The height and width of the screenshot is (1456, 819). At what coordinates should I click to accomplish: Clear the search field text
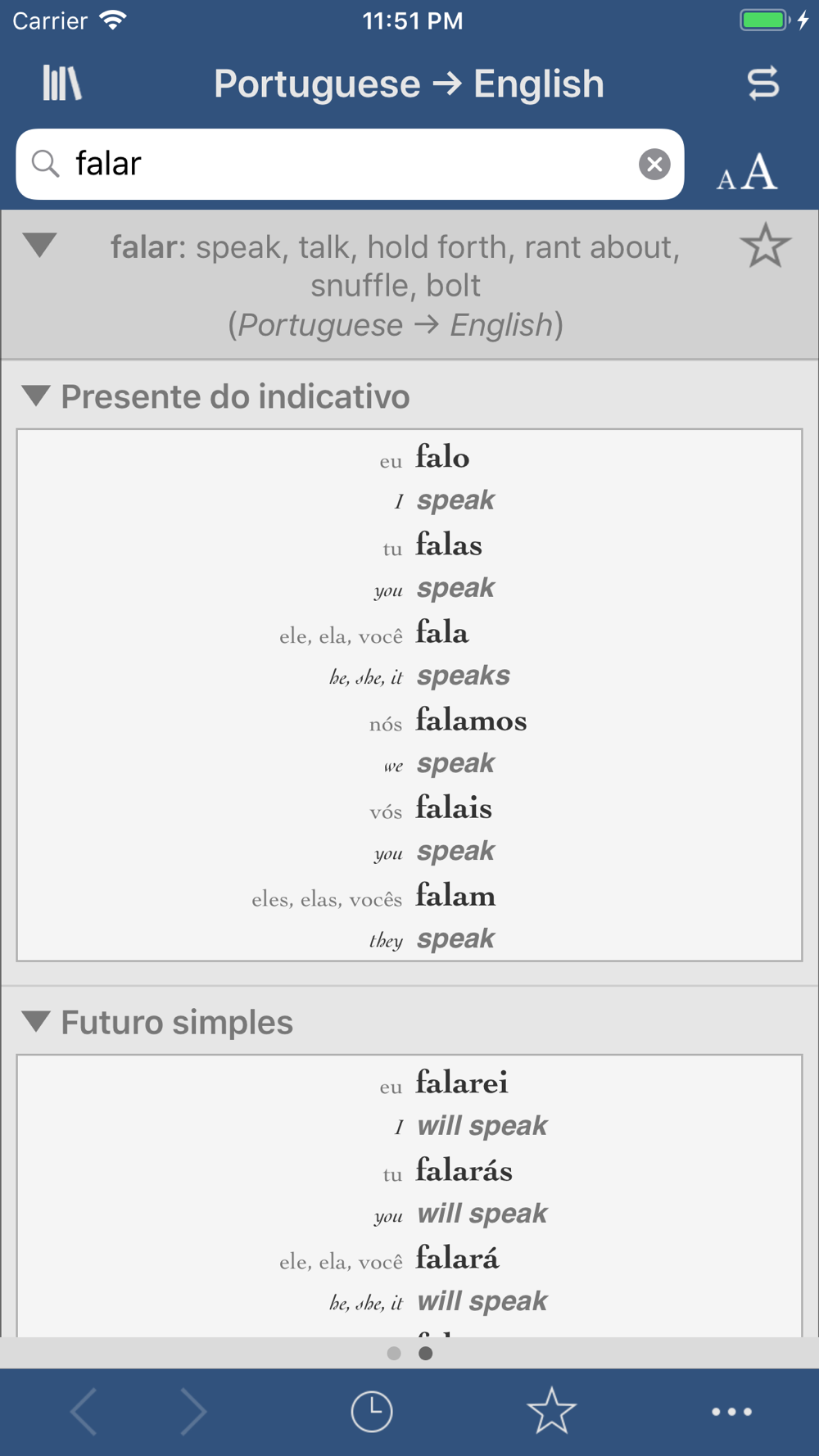654,165
